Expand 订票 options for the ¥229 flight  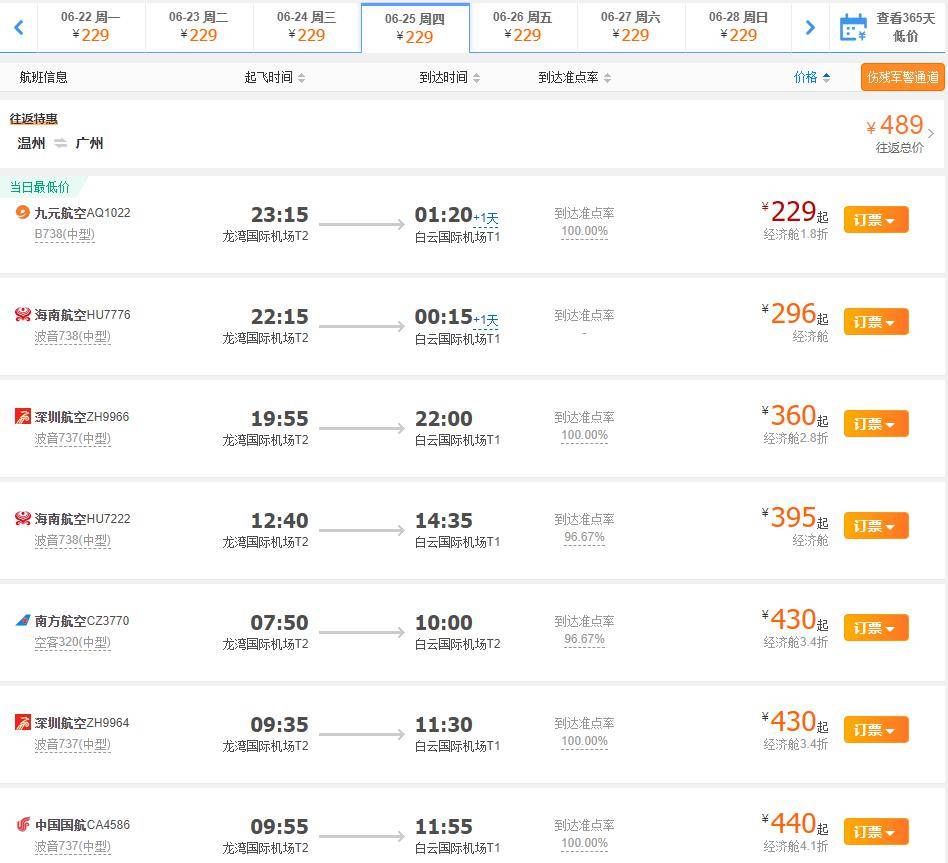tap(875, 220)
